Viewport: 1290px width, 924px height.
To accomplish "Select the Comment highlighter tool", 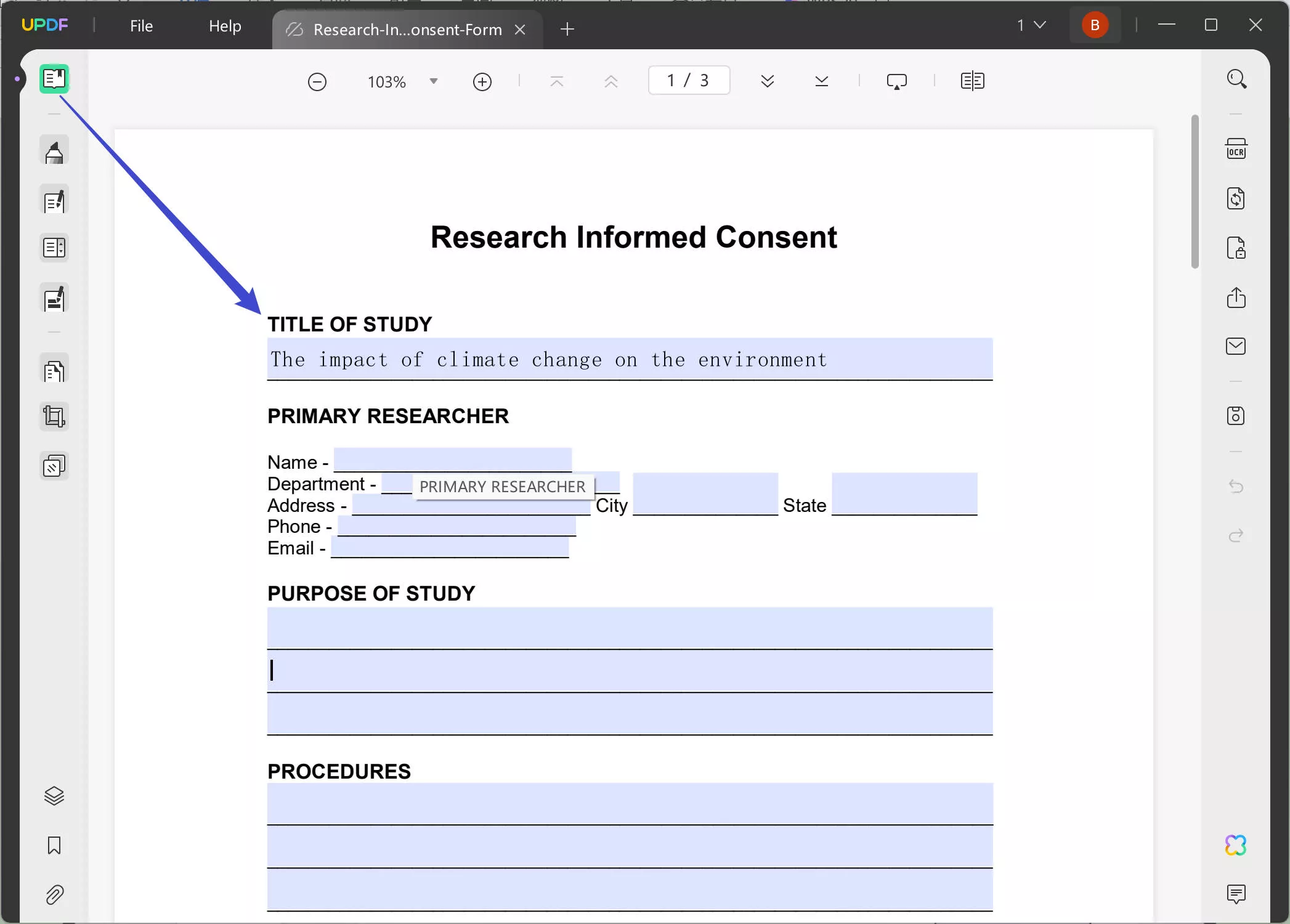I will (54, 150).
